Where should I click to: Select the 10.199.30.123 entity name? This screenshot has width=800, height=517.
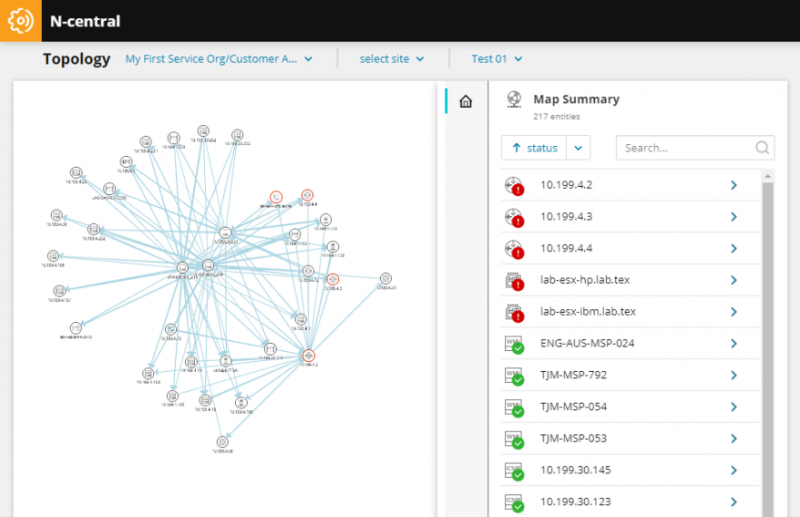[x=576, y=501]
